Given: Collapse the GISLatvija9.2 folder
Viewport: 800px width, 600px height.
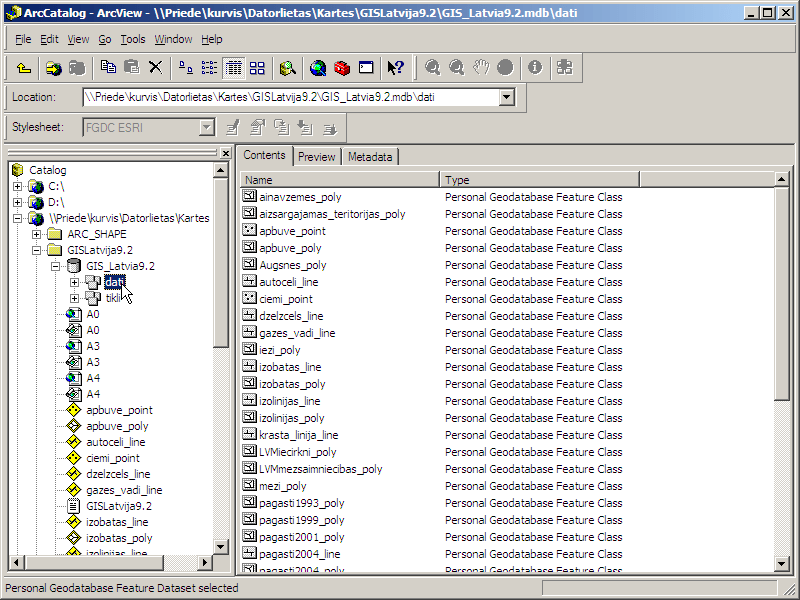Looking at the screenshot, I should tap(36, 251).
